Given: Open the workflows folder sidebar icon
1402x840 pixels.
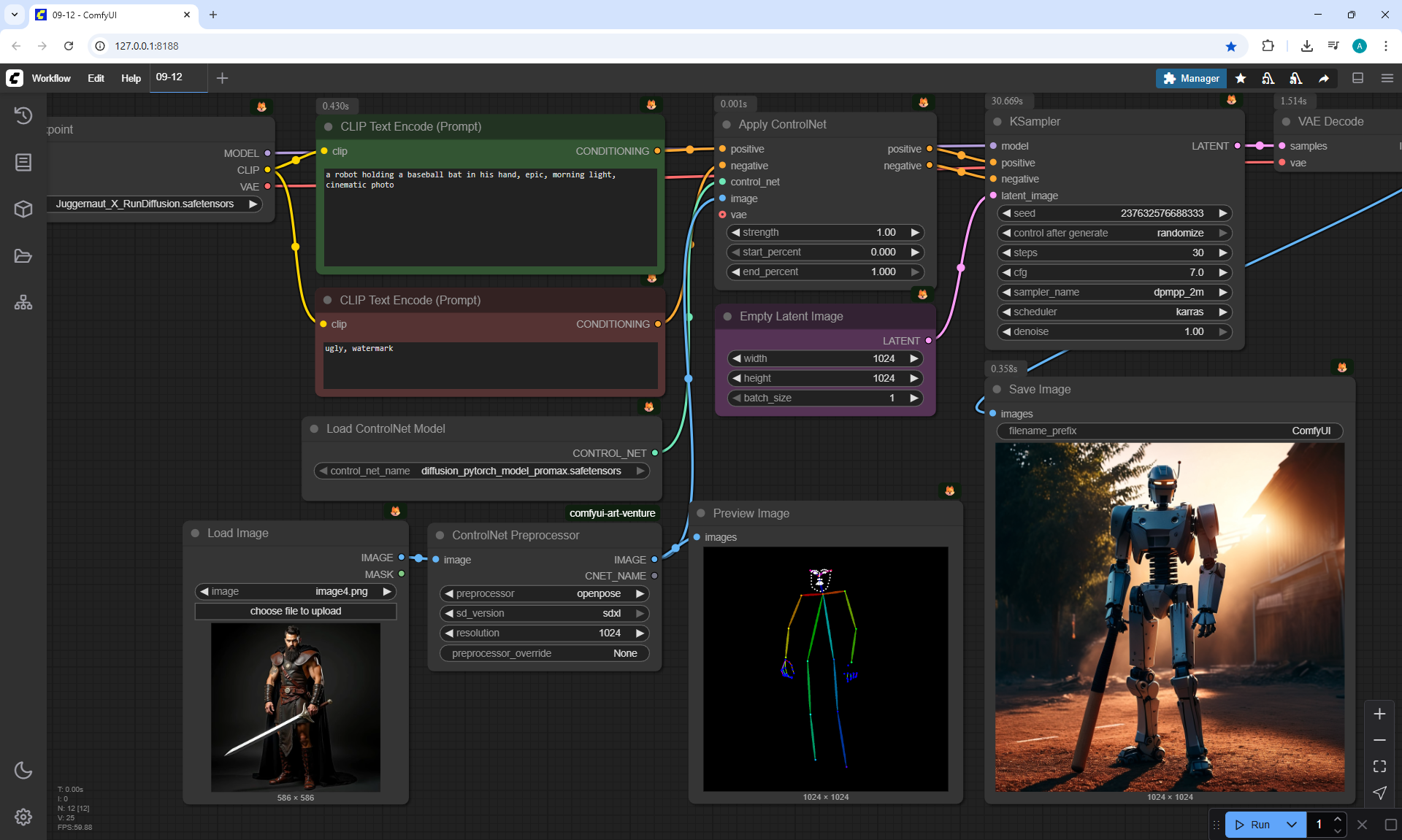Looking at the screenshot, I should coord(23,256).
